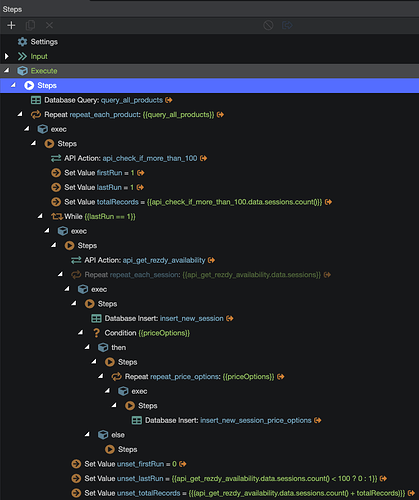Click output icon after api_get_rezdy_availability
The image size is (419, 500).
(211, 260)
